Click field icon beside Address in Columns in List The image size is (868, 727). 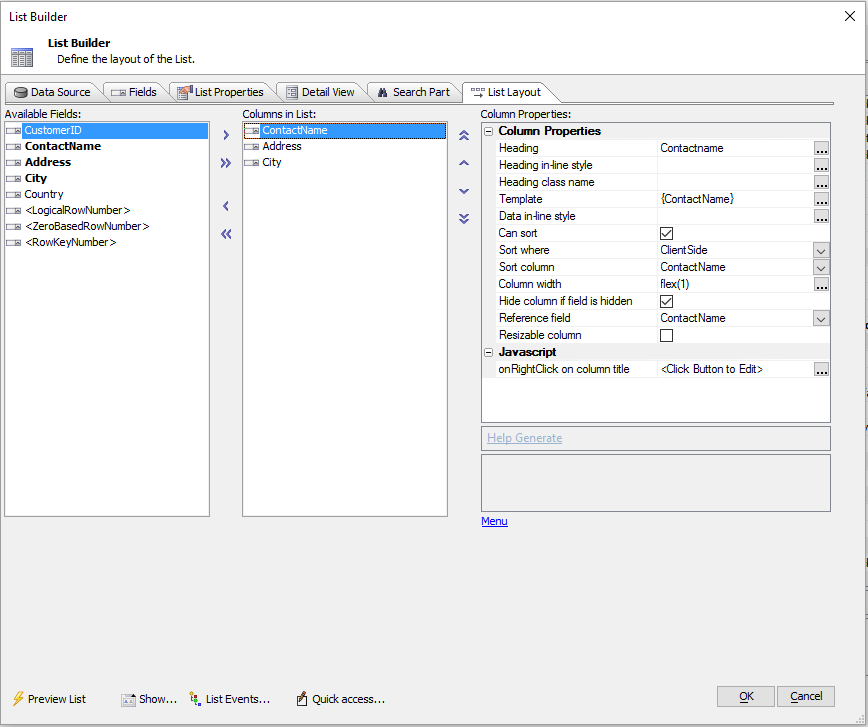[x=252, y=147]
